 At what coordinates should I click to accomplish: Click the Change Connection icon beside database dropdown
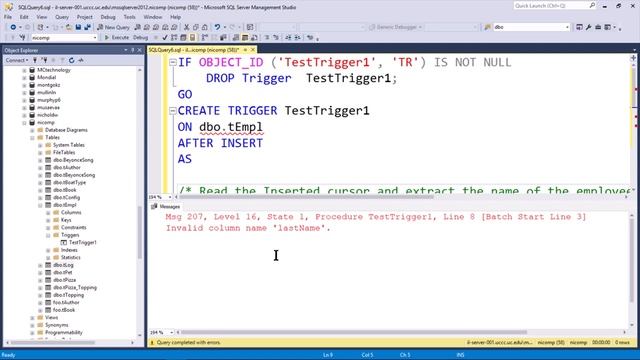click(22, 38)
